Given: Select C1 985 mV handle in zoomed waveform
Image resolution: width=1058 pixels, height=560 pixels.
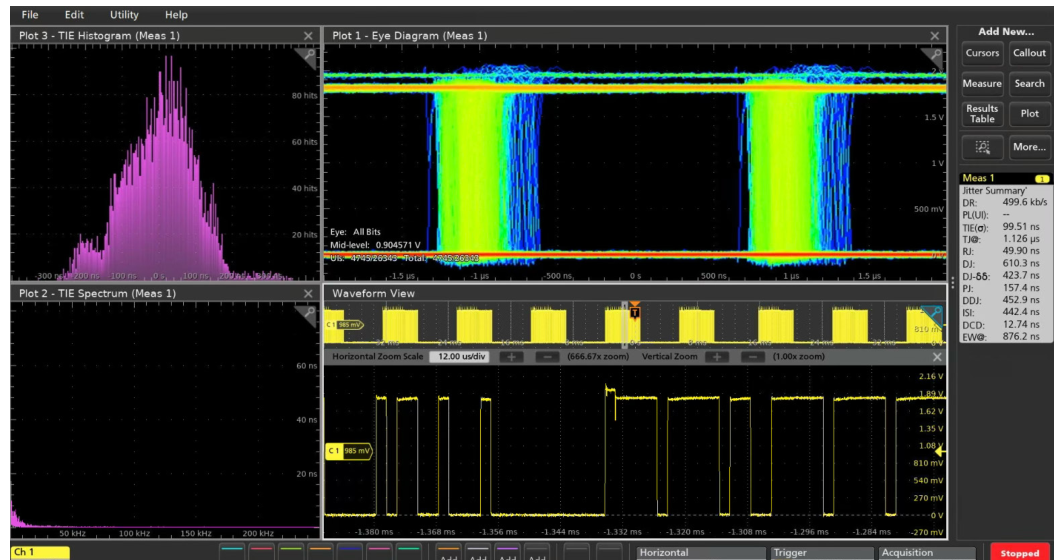Looking at the screenshot, I should (349, 451).
